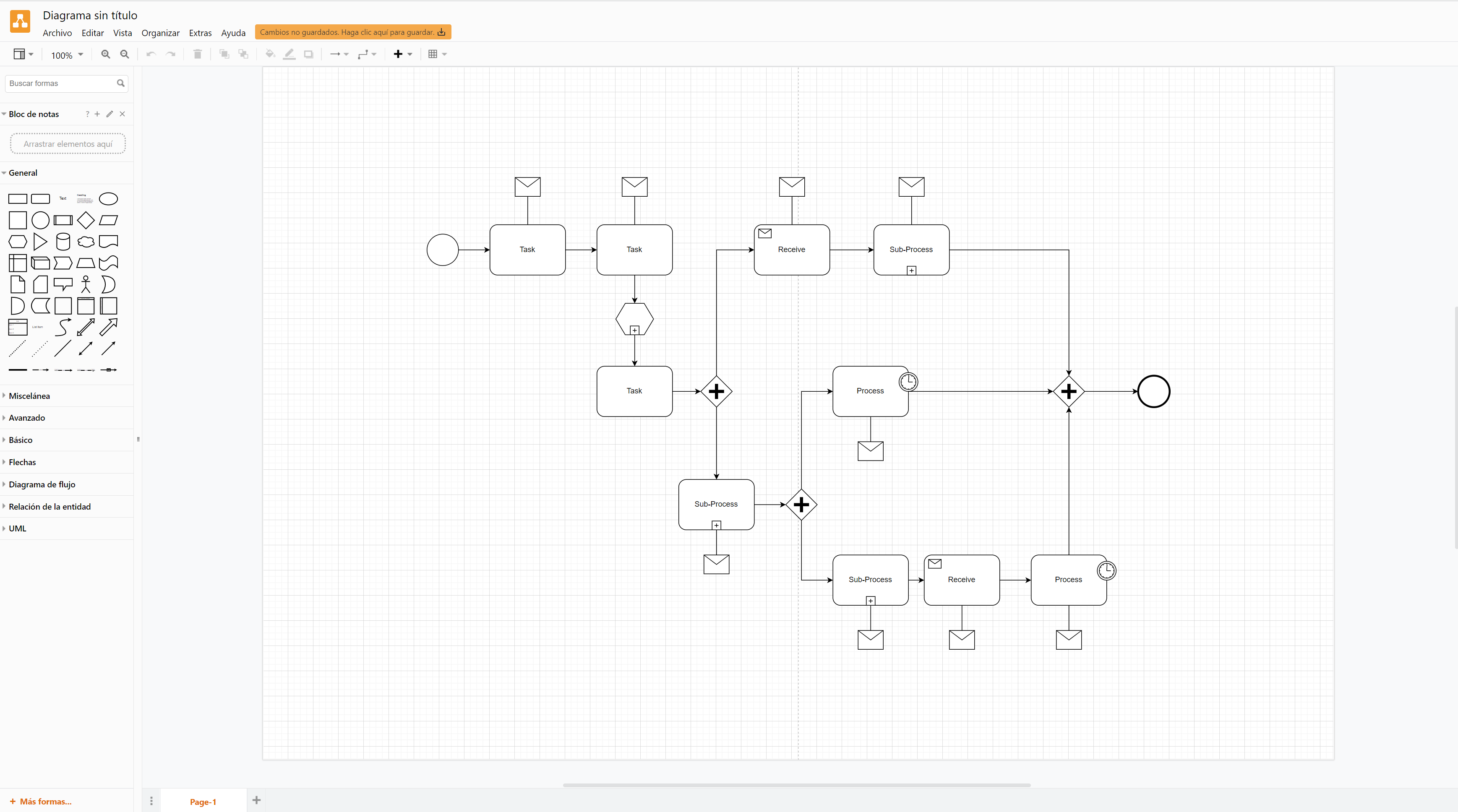This screenshot has height=812, width=1458.
Task: Open the view panels dropdown
Action: coord(23,55)
